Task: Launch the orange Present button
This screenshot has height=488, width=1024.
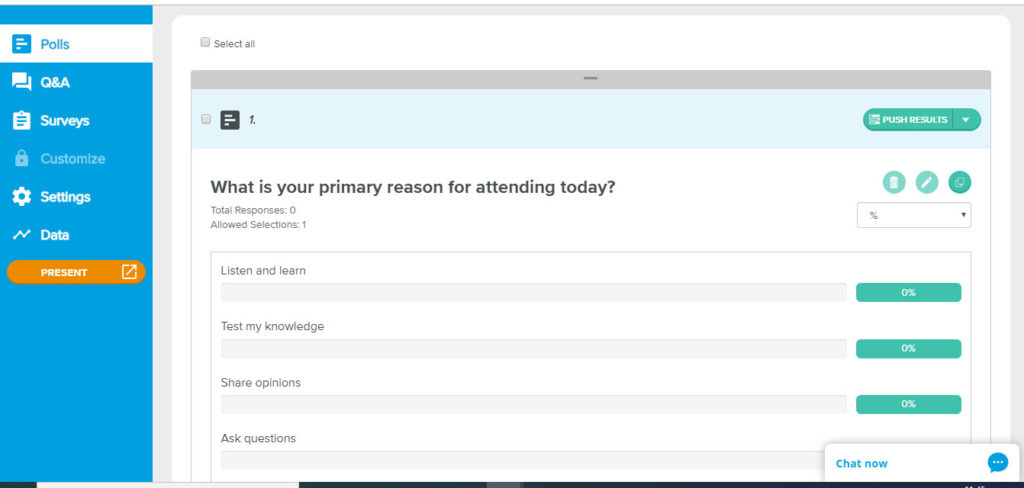Action: pyautogui.click(x=76, y=272)
